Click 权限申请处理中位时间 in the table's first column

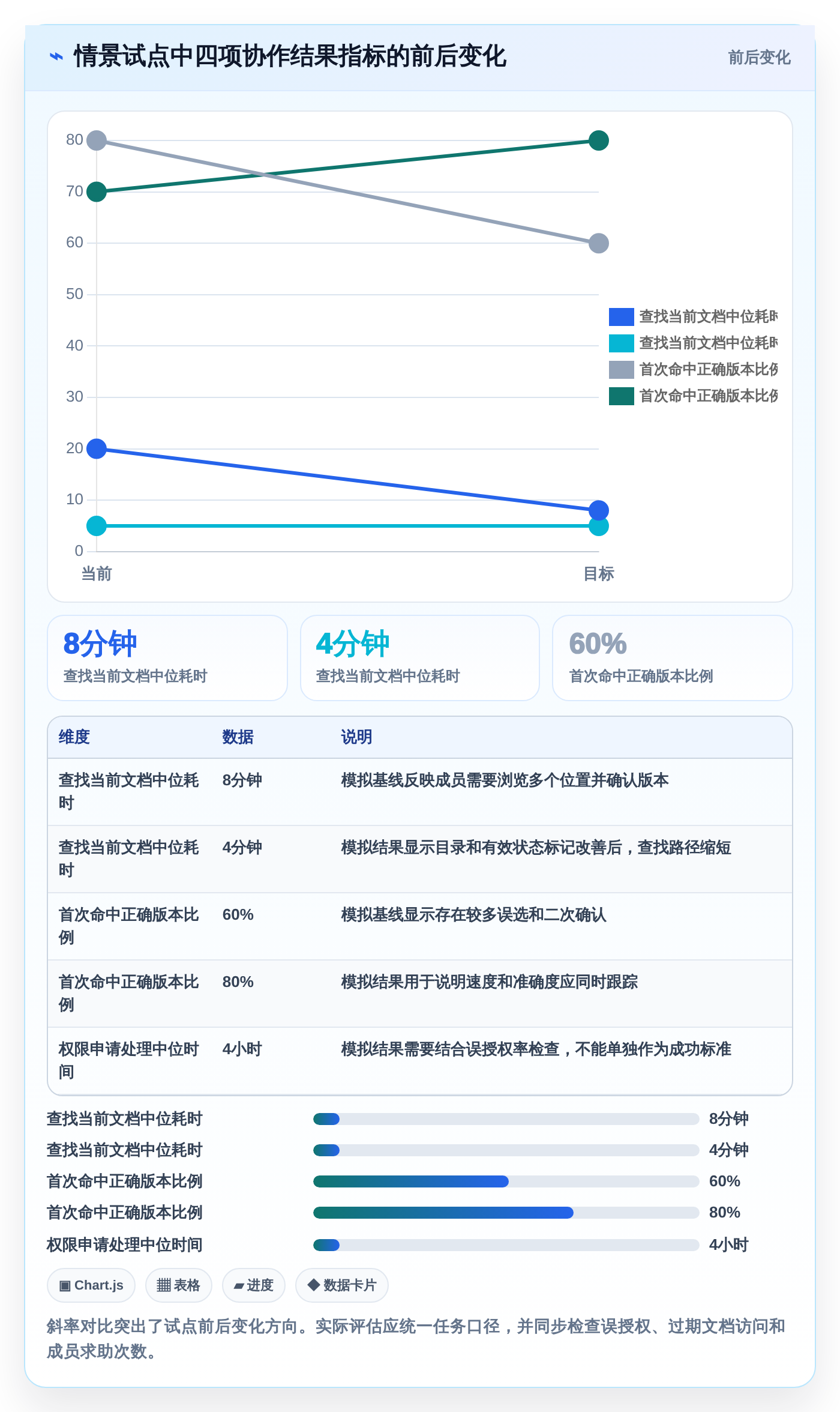click(x=129, y=1061)
